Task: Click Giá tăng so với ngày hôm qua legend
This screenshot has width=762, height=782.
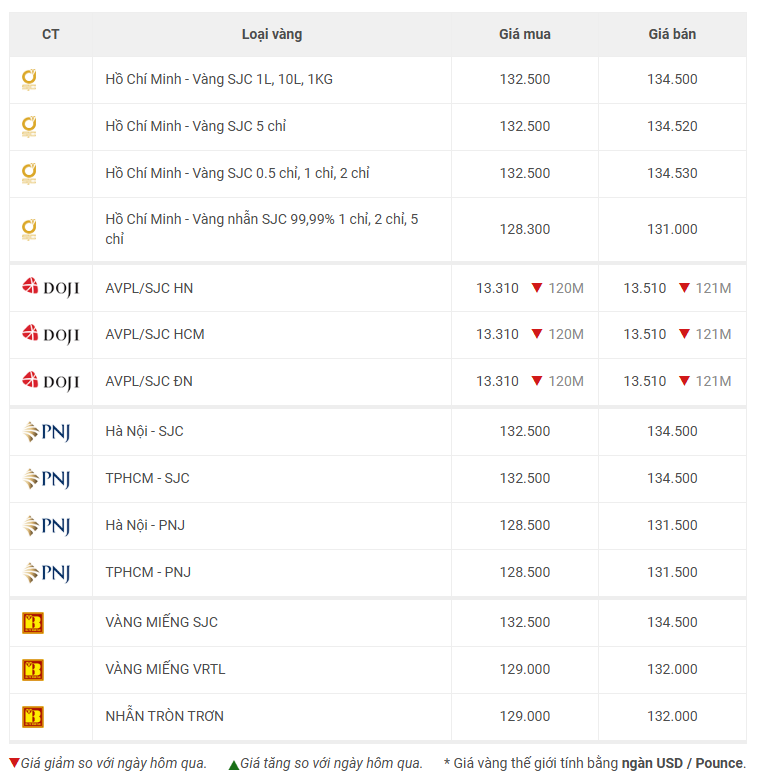Action: tap(331, 763)
